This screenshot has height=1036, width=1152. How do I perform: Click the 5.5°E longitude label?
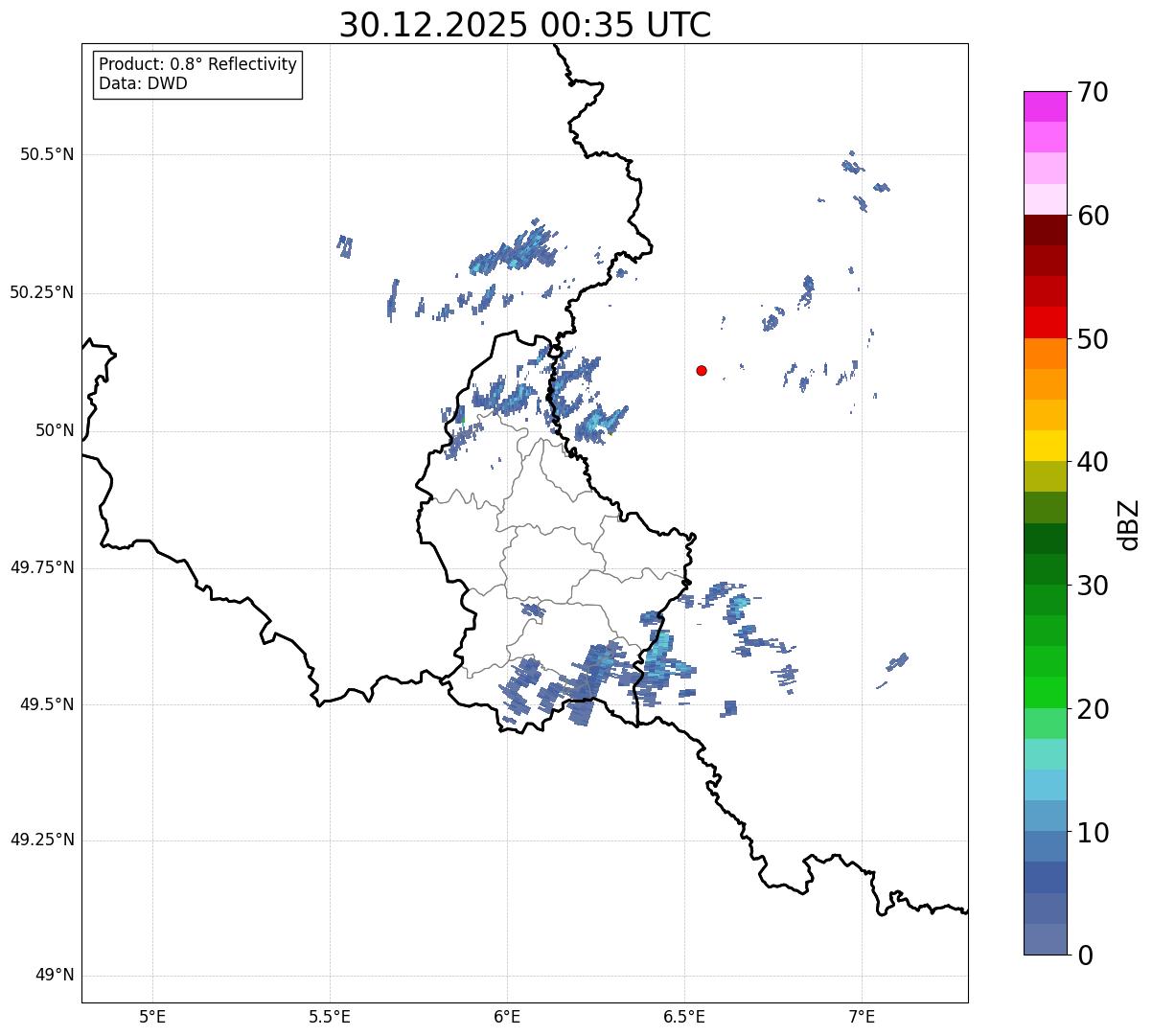(330, 1017)
